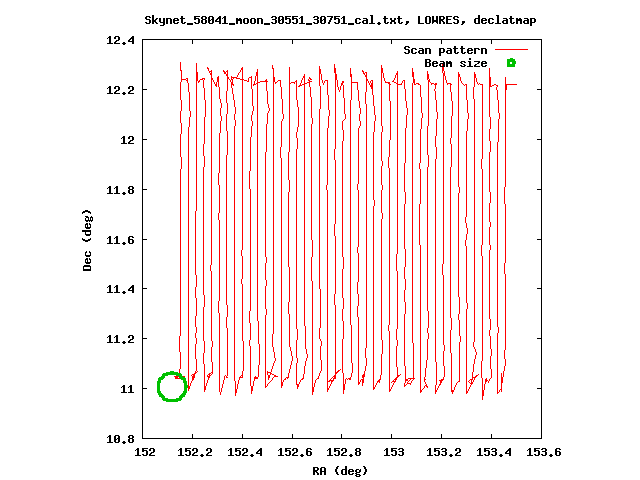Click the 11.8 Dec axis tick label
This screenshot has width=640, height=480.
(x=120, y=190)
